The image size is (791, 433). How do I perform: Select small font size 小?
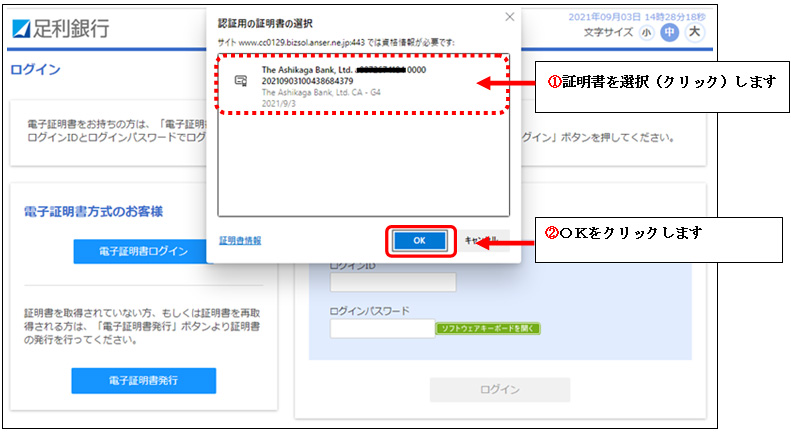point(646,33)
